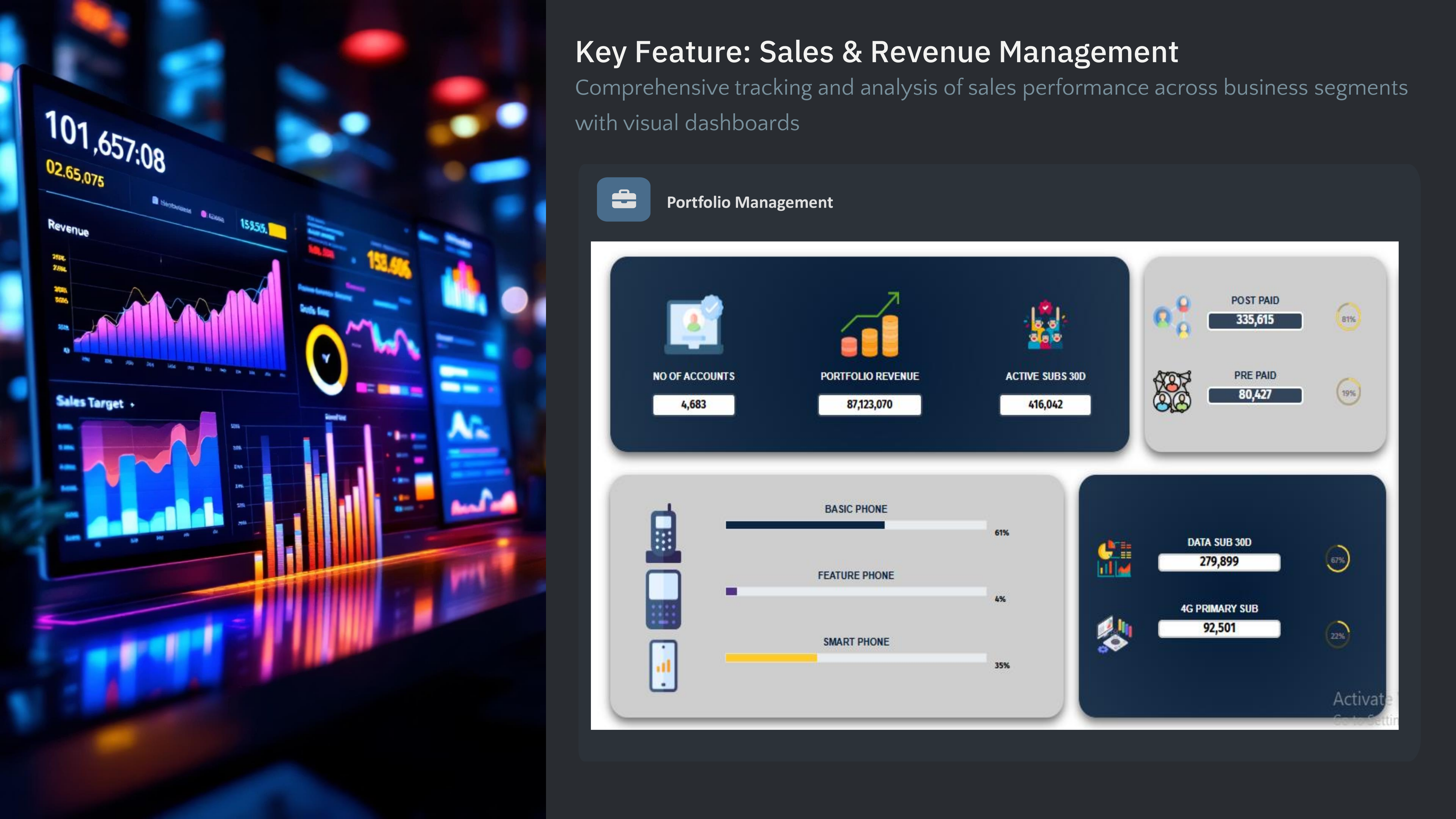Image resolution: width=1456 pixels, height=819 pixels.
Task: Click the SMART PHONE label
Action: (x=856, y=642)
